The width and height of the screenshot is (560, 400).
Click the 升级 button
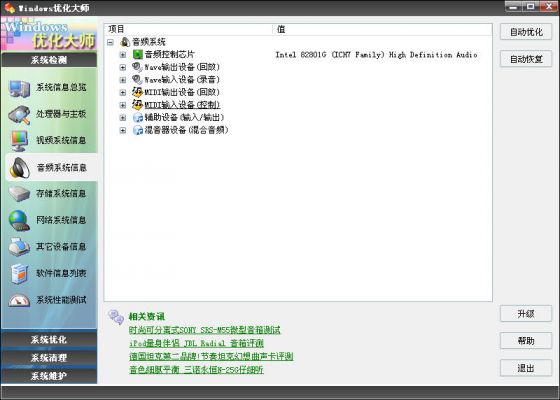pos(526,314)
